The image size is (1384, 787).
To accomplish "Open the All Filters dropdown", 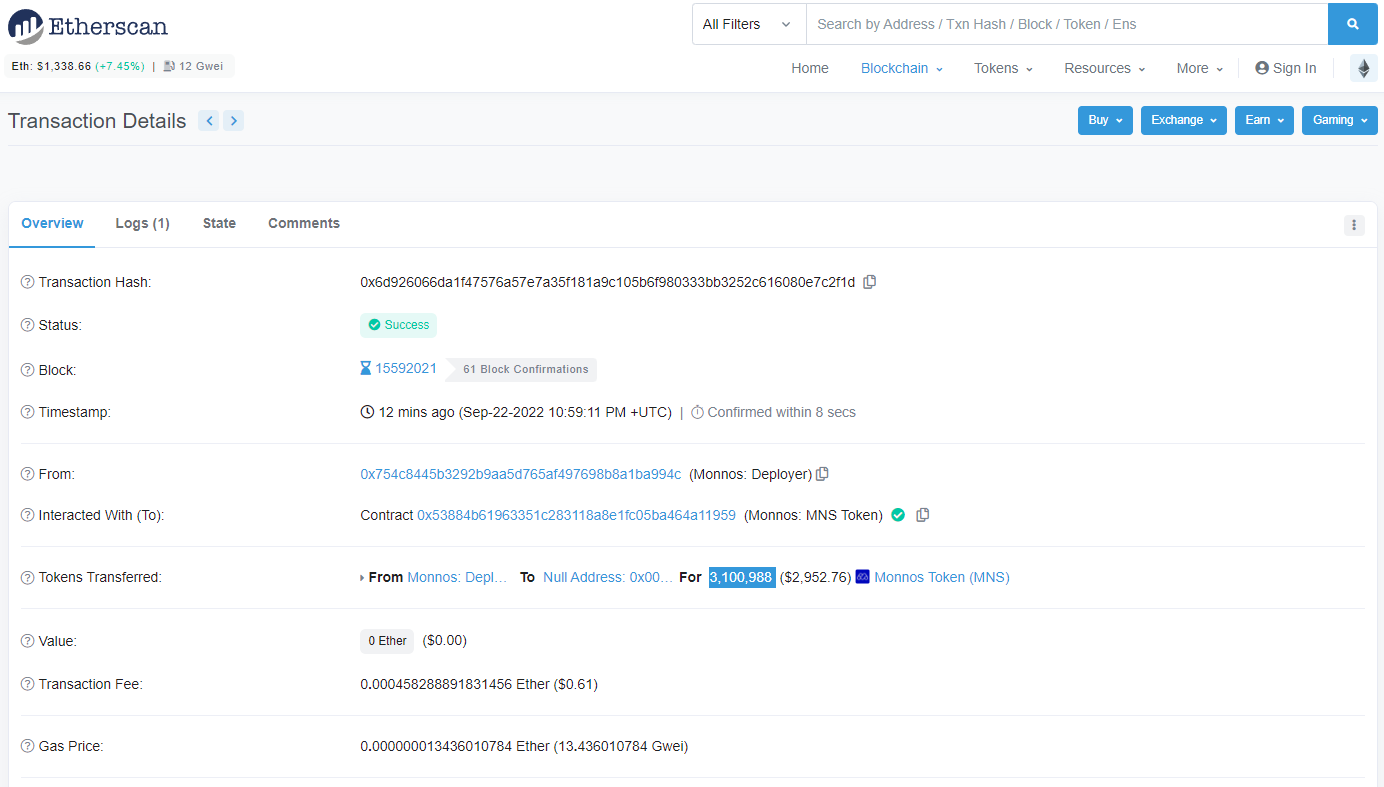I will point(749,24).
